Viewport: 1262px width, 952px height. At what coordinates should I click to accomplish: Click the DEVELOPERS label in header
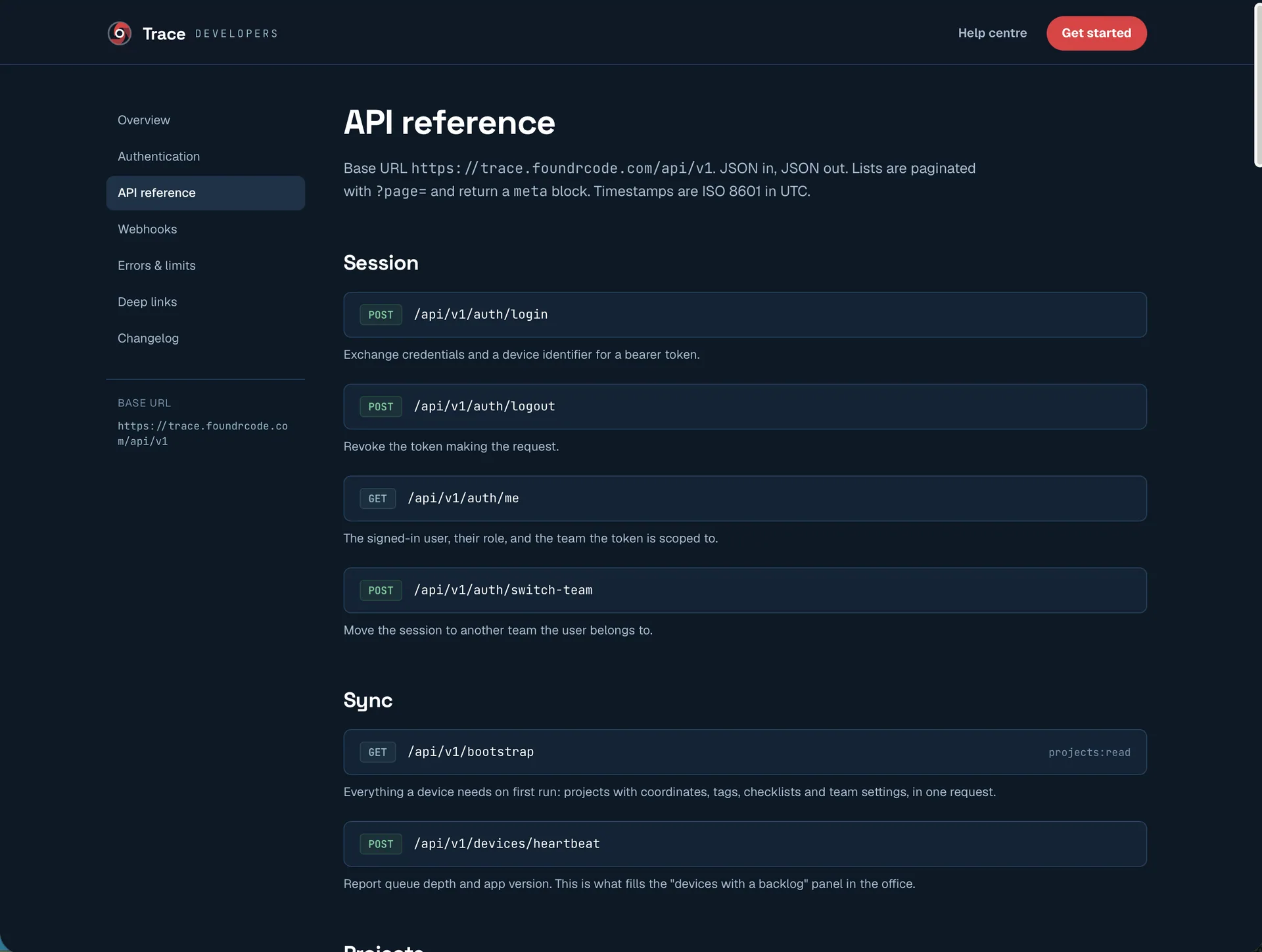coord(237,34)
